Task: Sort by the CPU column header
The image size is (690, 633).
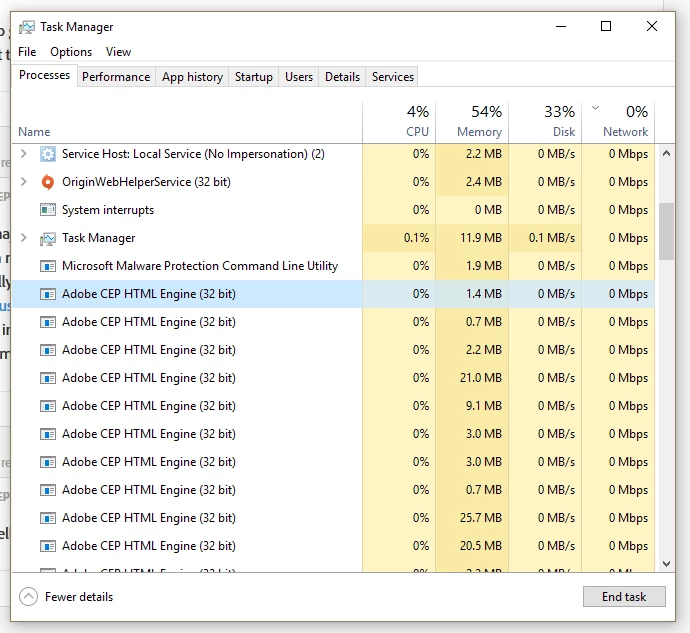Action: (x=399, y=121)
